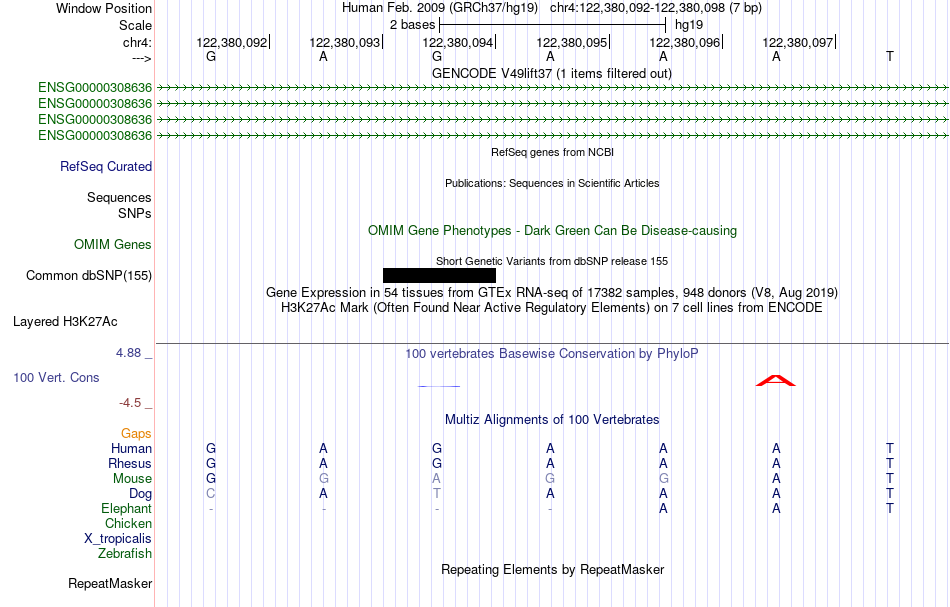Click the GENCODE V49lift37 track title

[551, 74]
